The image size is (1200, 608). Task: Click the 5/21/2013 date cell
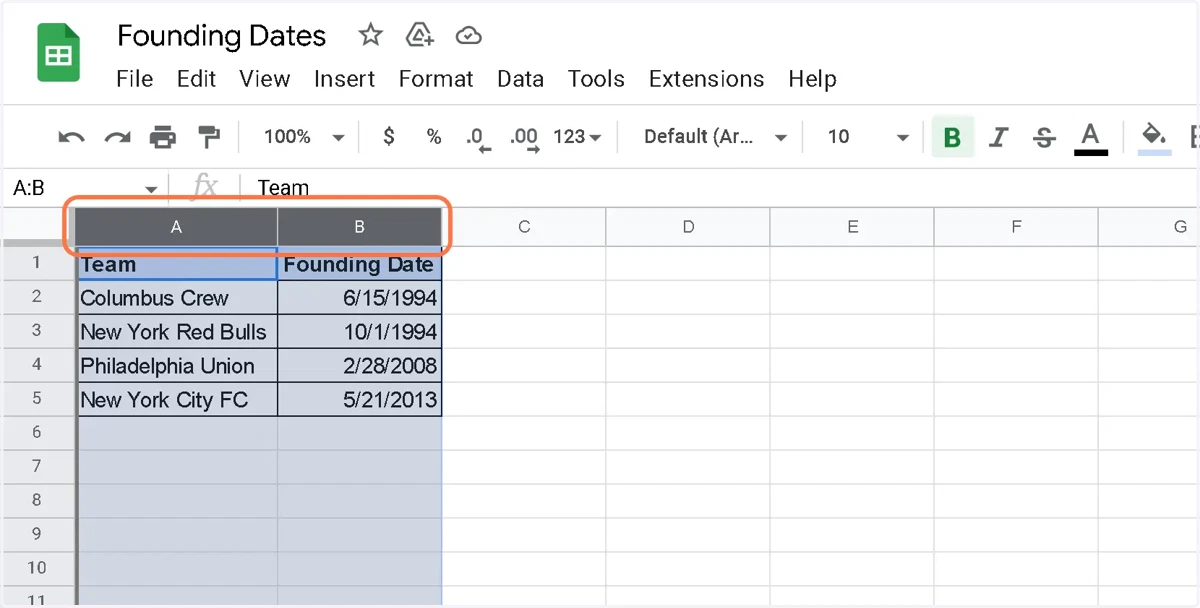[x=359, y=400]
